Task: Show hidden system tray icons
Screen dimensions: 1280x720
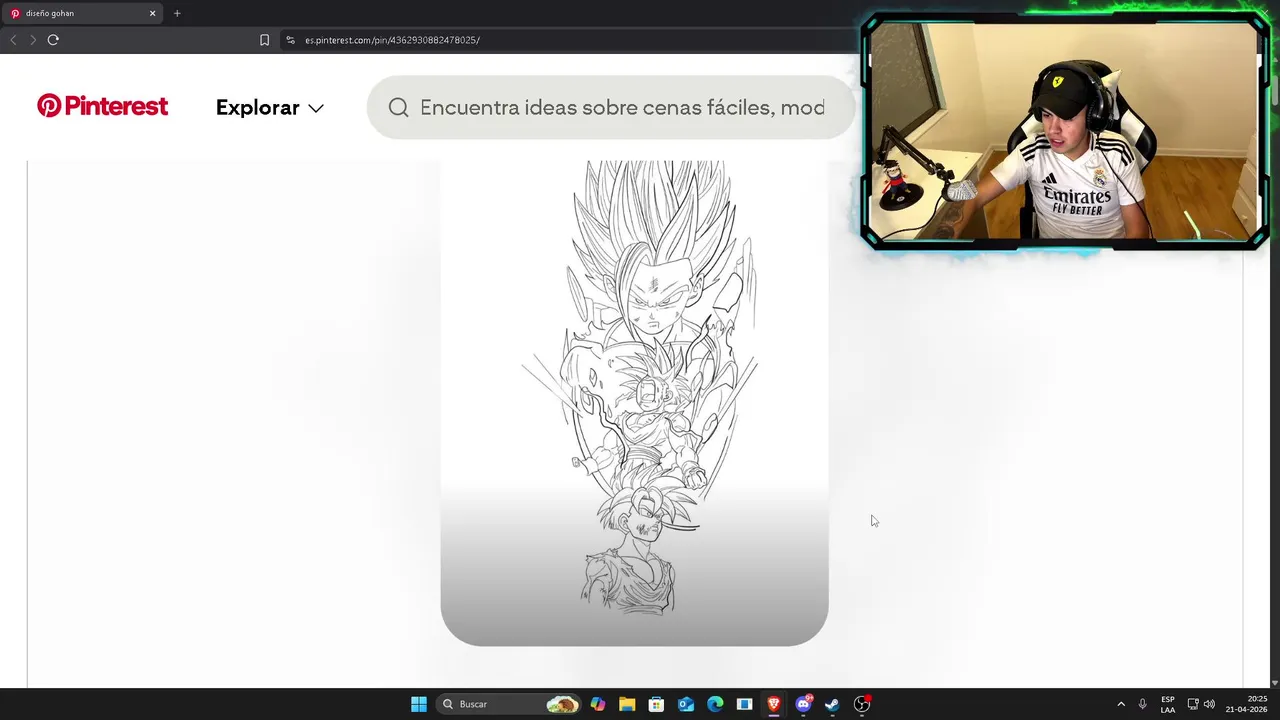Action: click(1121, 704)
